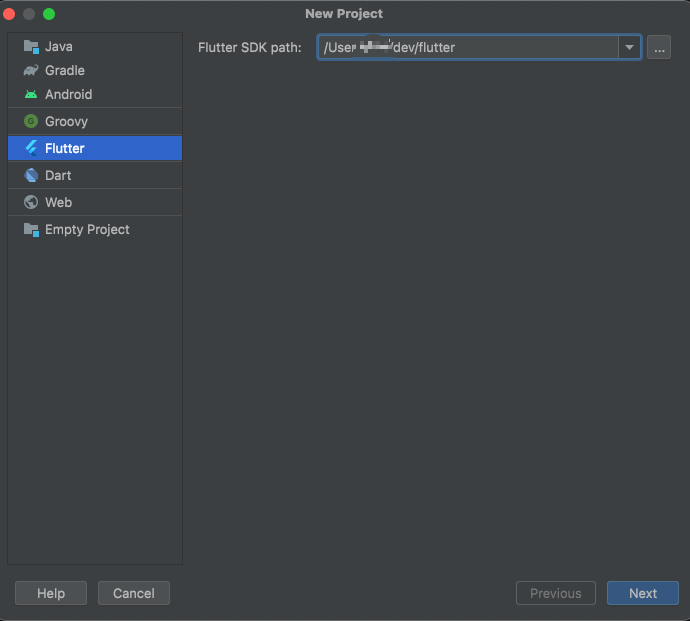Go to Previous wizard step

[x=556, y=593]
